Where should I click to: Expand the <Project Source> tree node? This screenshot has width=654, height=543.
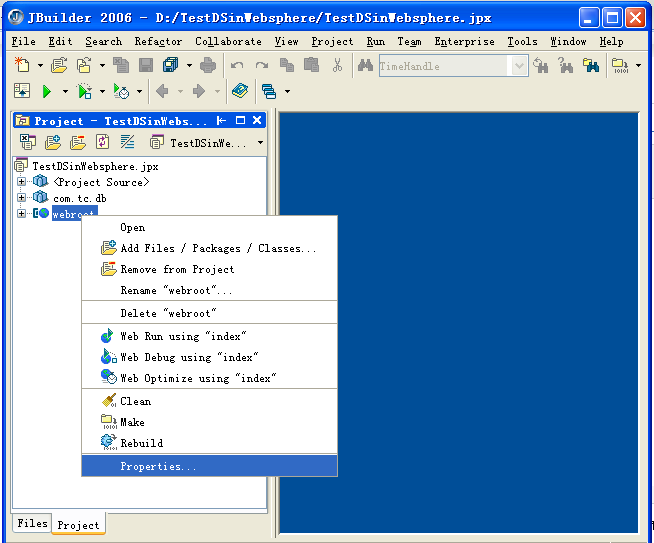coord(21,181)
